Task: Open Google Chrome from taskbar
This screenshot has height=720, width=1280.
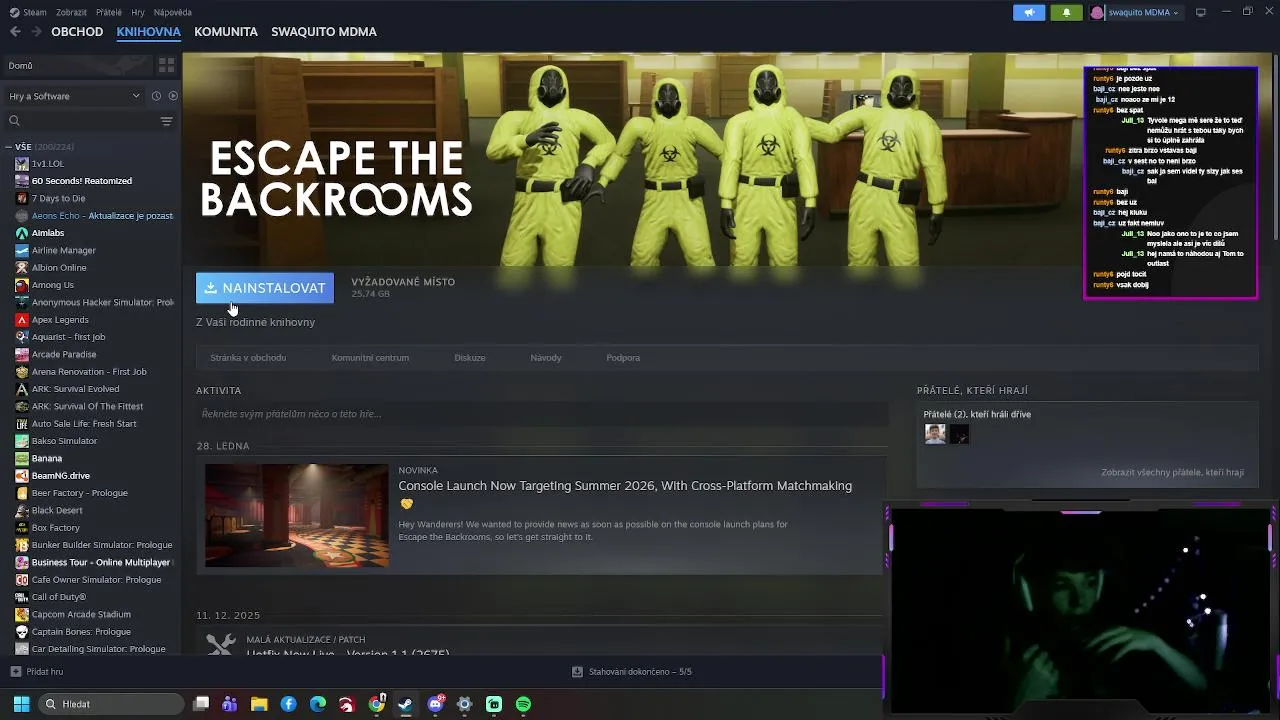Action: tap(377, 704)
